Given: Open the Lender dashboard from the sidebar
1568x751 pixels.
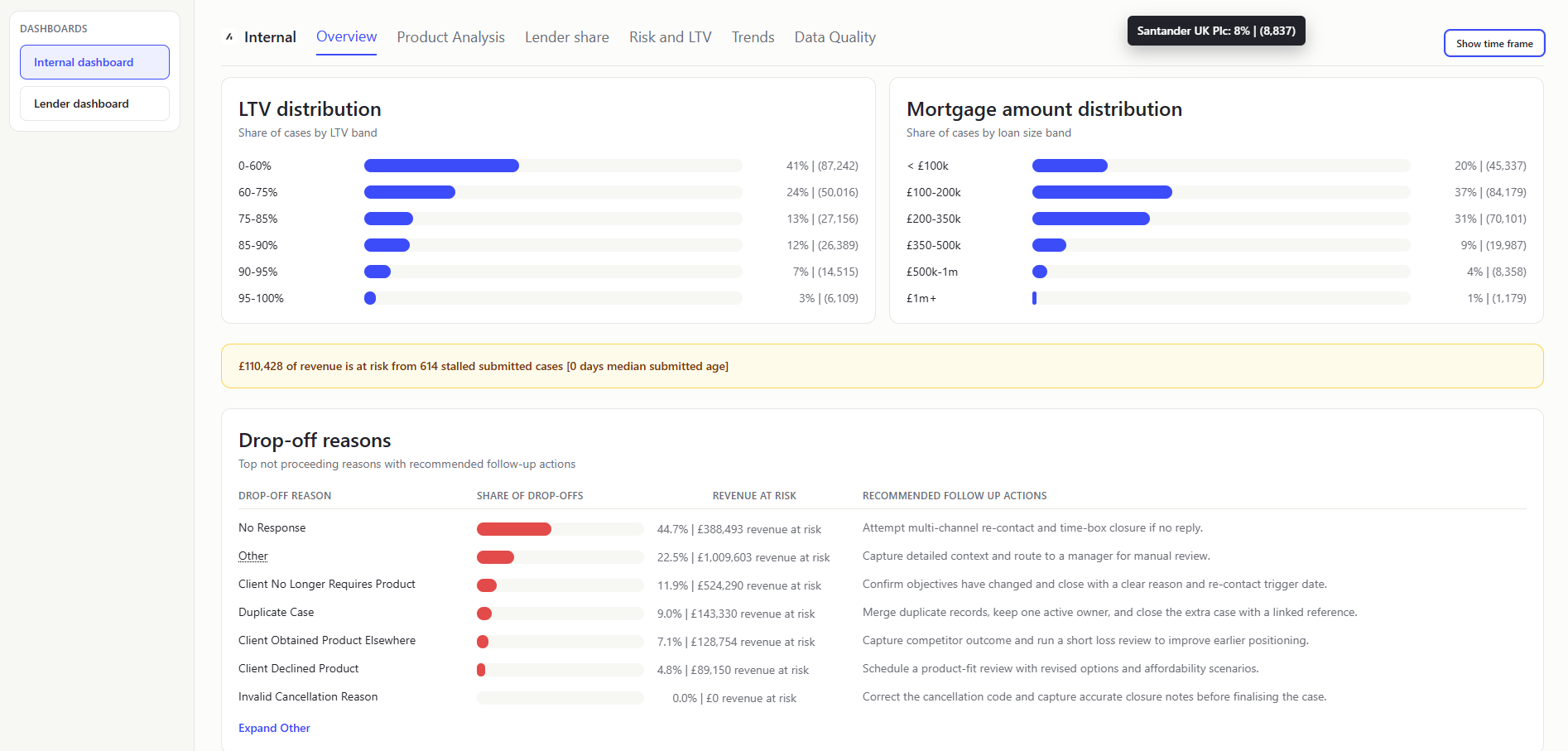Looking at the screenshot, I should click(x=94, y=103).
